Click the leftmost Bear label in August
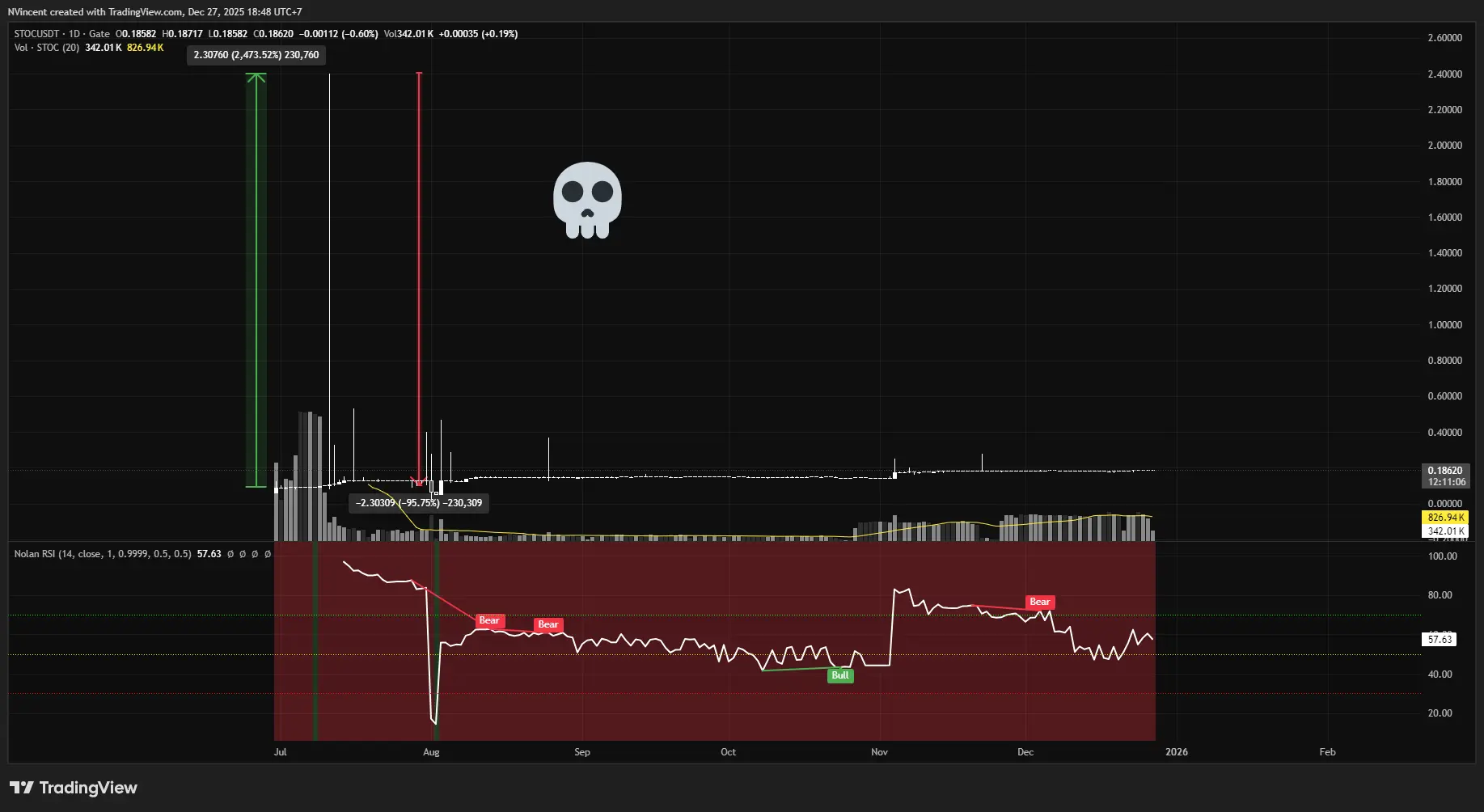The height and width of the screenshot is (812, 1484). pyautogui.click(x=489, y=621)
